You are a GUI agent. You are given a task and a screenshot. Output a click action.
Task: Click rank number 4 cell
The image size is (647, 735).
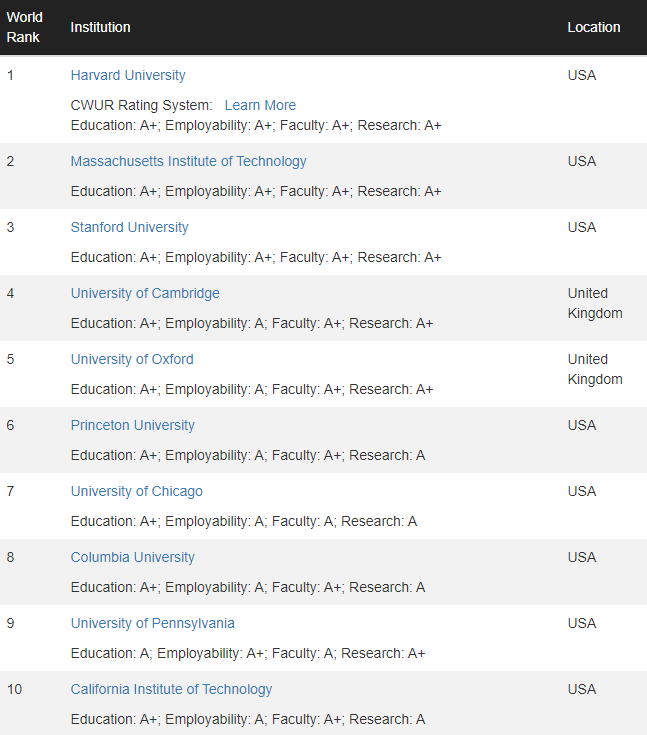pos(10,293)
